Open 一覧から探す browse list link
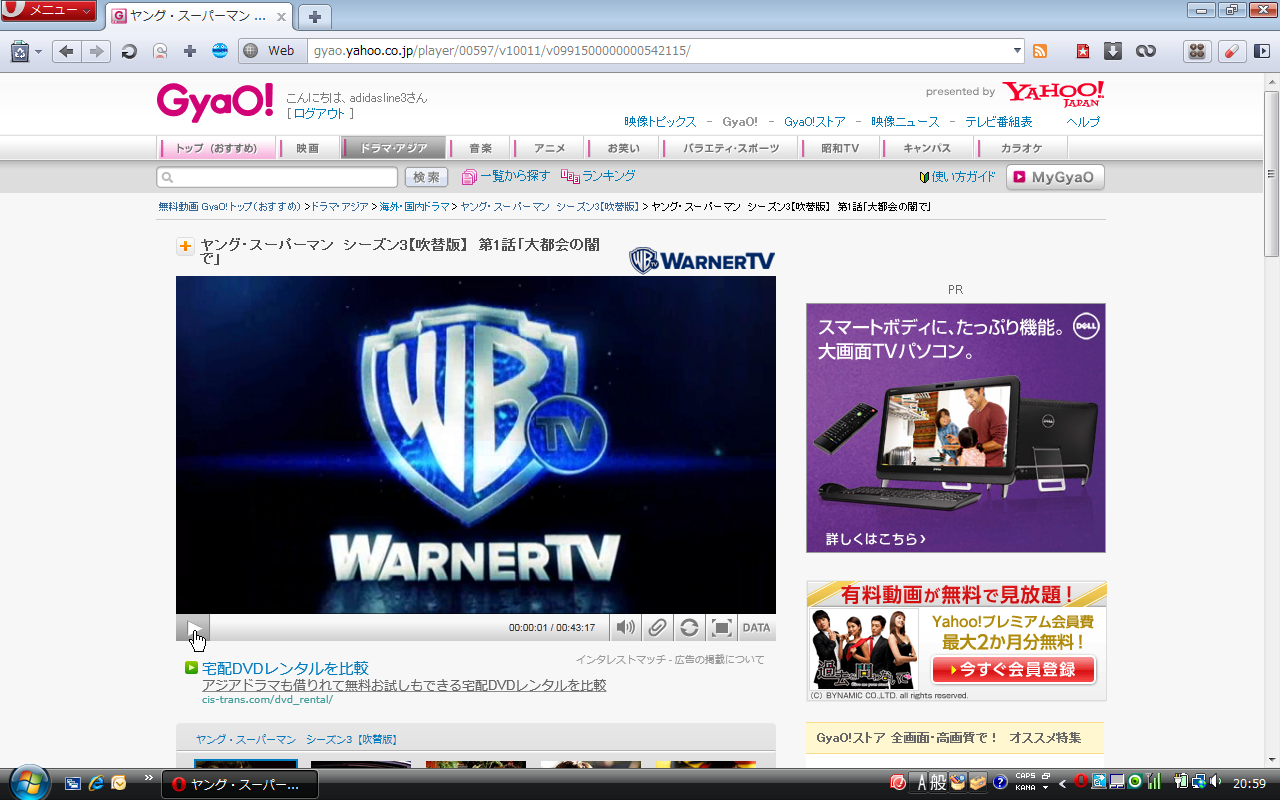Image resolution: width=1280 pixels, height=800 pixels. (x=506, y=176)
